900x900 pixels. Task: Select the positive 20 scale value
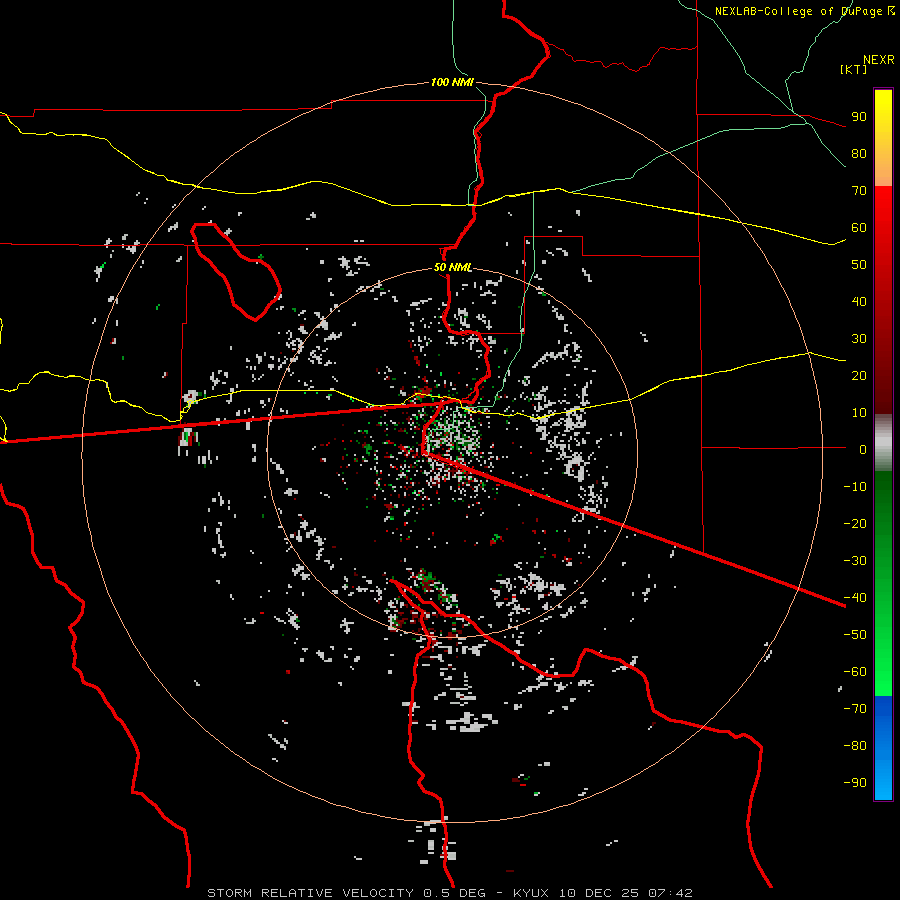(x=859, y=375)
